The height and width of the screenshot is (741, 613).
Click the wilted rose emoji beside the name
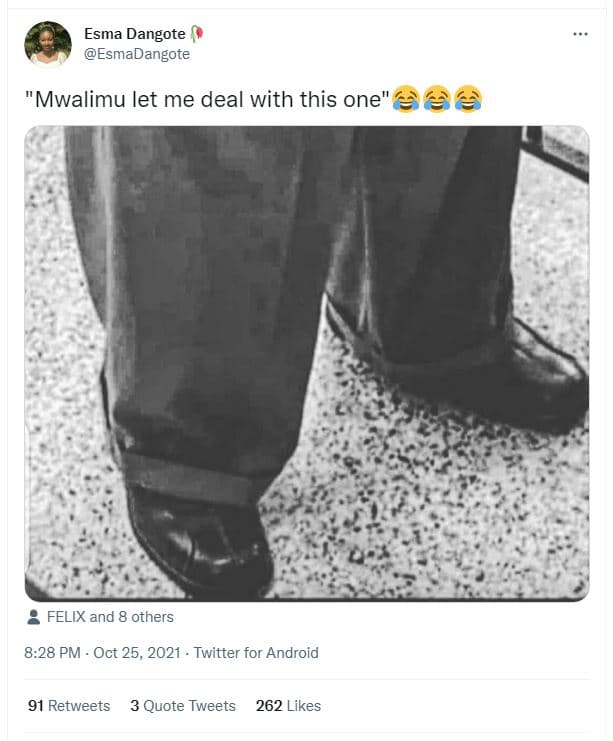coord(197,34)
